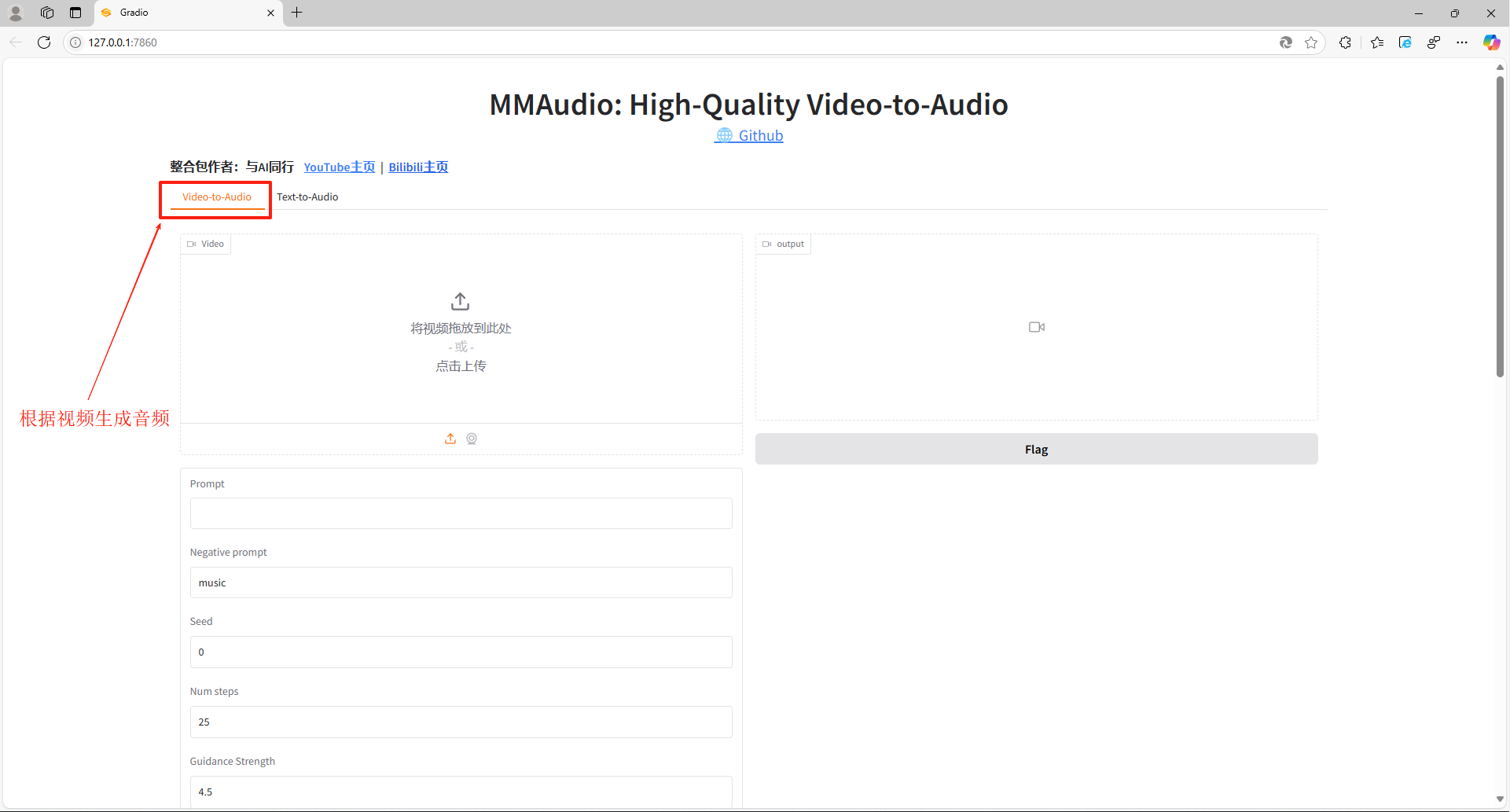Focus the Negative prompt field containing music
Image resolution: width=1510 pixels, height=812 pixels.
(461, 582)
